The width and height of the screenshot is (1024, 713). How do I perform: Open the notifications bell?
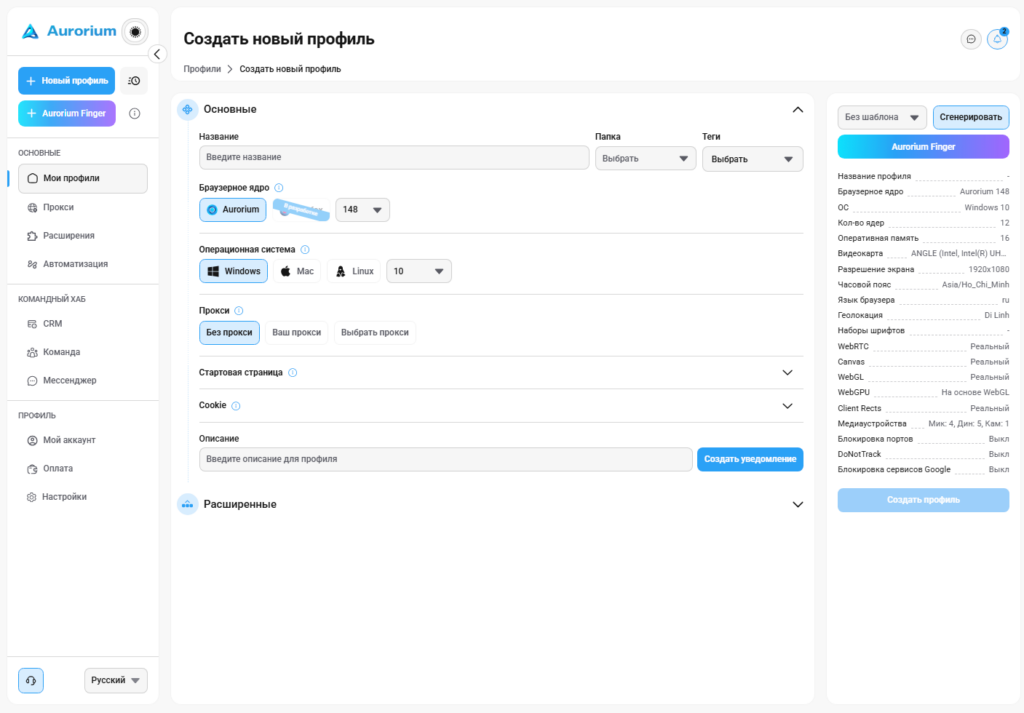pyautogui.click(x=997, y=39)
